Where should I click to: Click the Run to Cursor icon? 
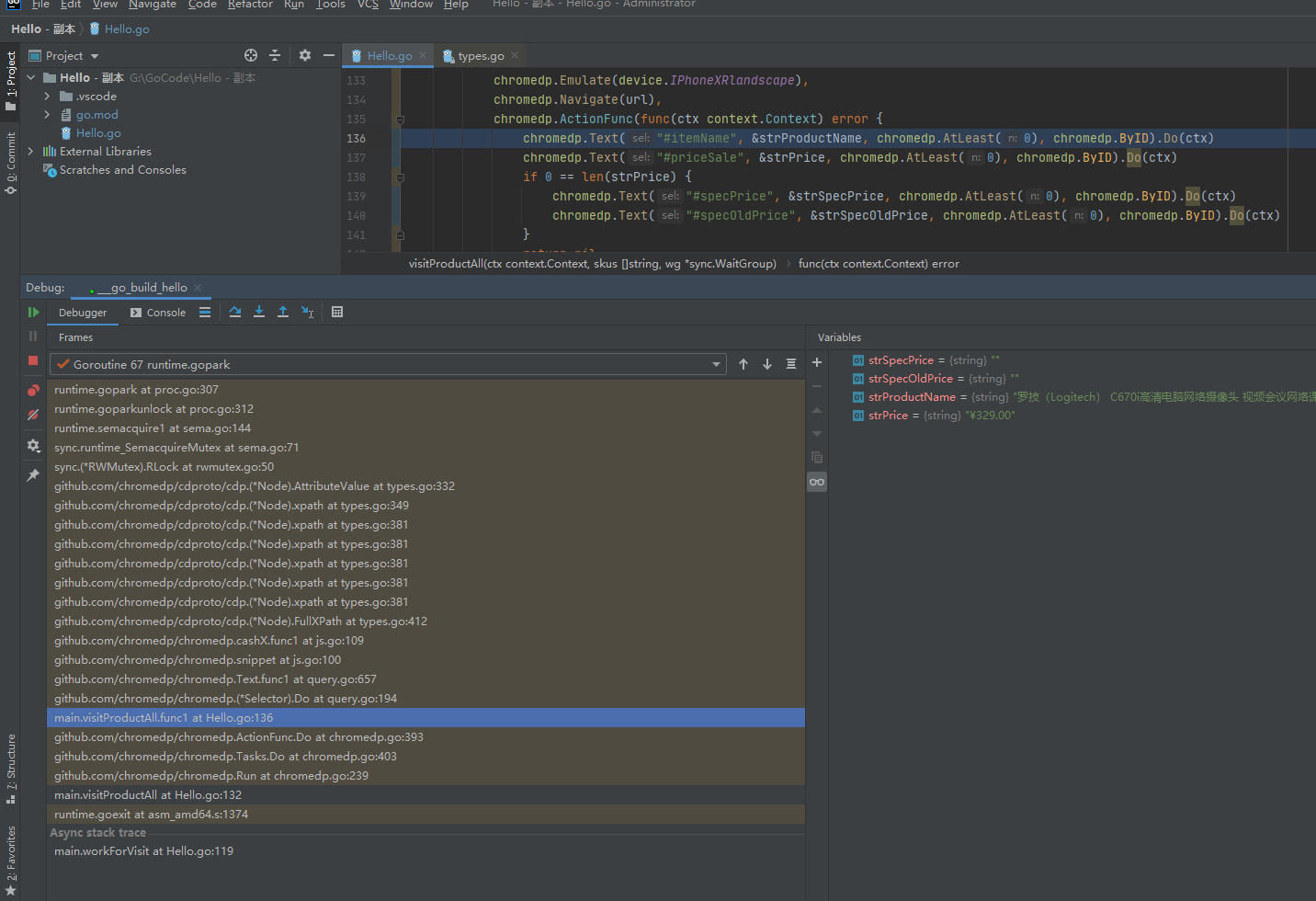[x=307, y=313]
